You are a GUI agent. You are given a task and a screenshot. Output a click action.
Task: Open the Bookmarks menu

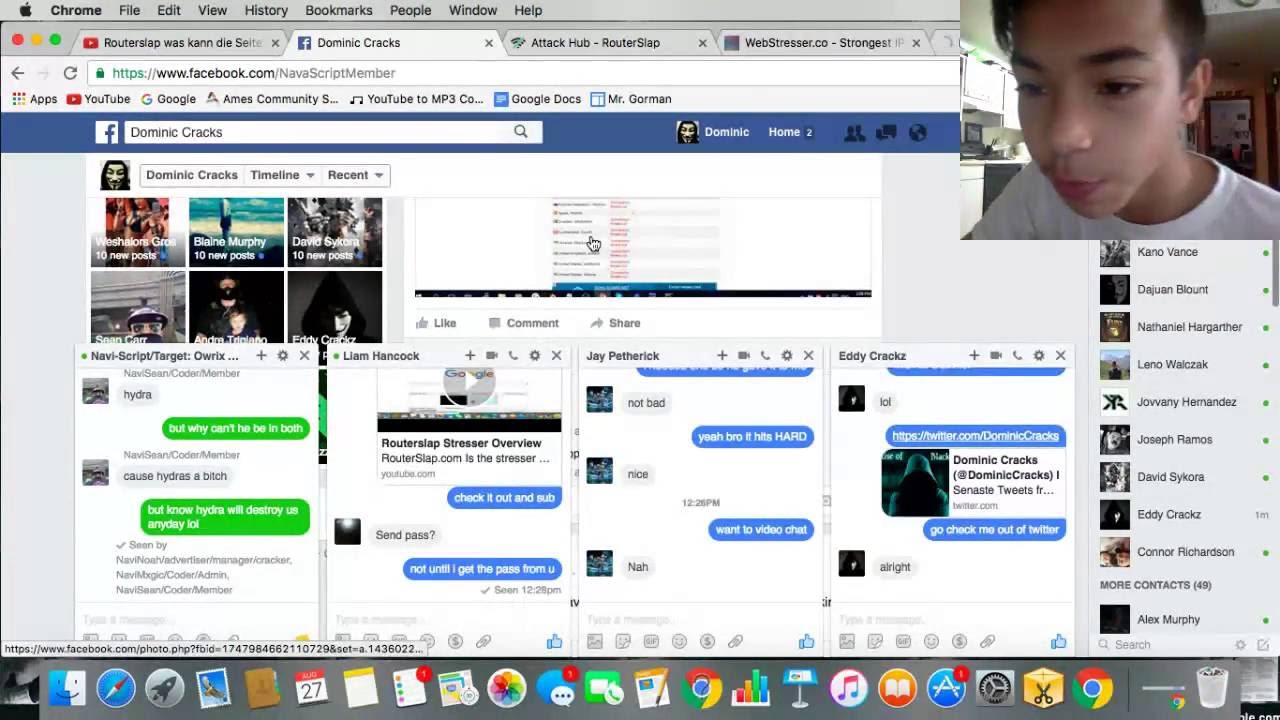338,10
